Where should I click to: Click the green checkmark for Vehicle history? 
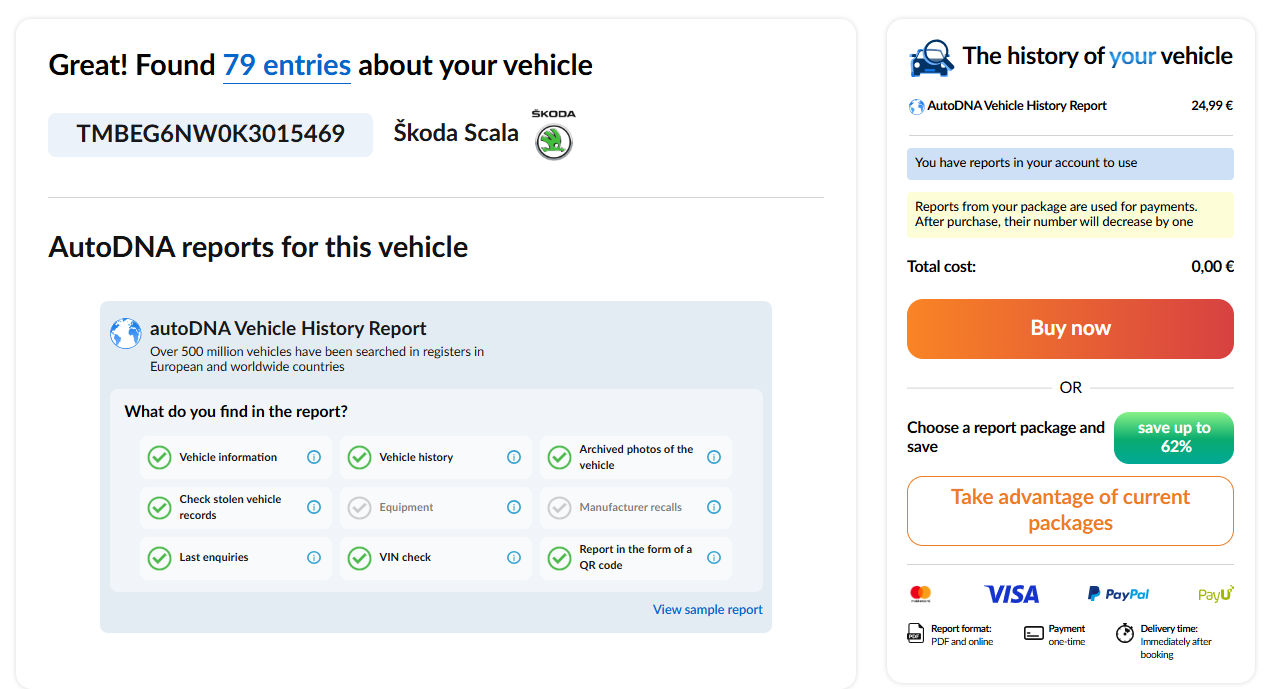tap(360, 457)
